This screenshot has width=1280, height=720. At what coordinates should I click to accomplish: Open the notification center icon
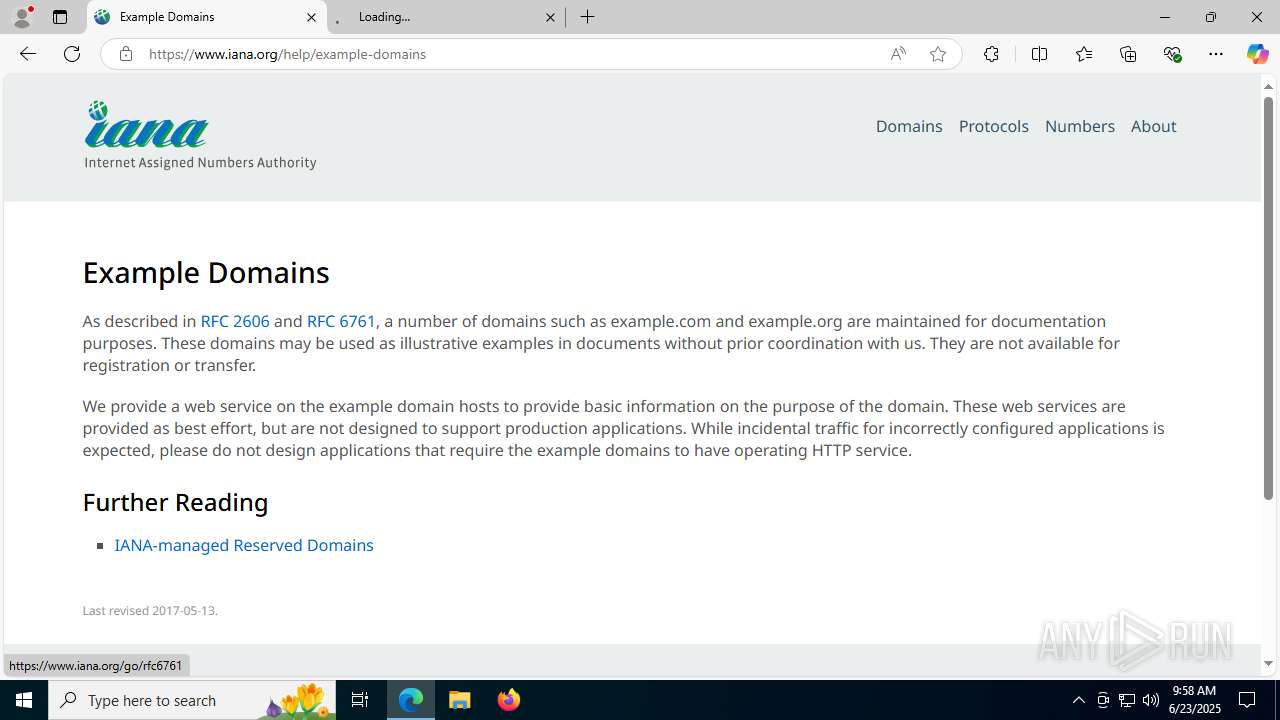(x=1247, y=700)
